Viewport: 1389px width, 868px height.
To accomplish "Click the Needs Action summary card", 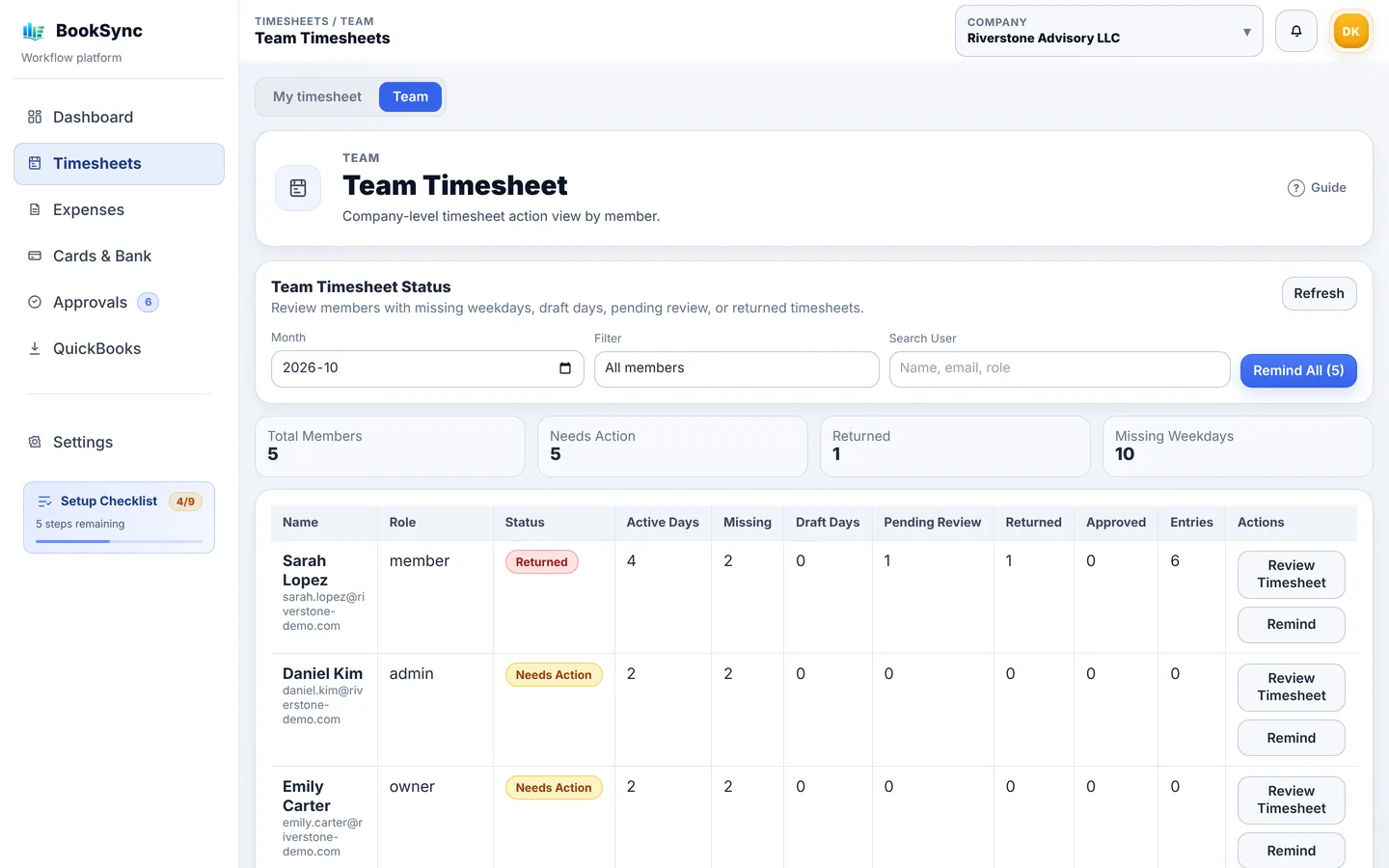I will 672,446.
